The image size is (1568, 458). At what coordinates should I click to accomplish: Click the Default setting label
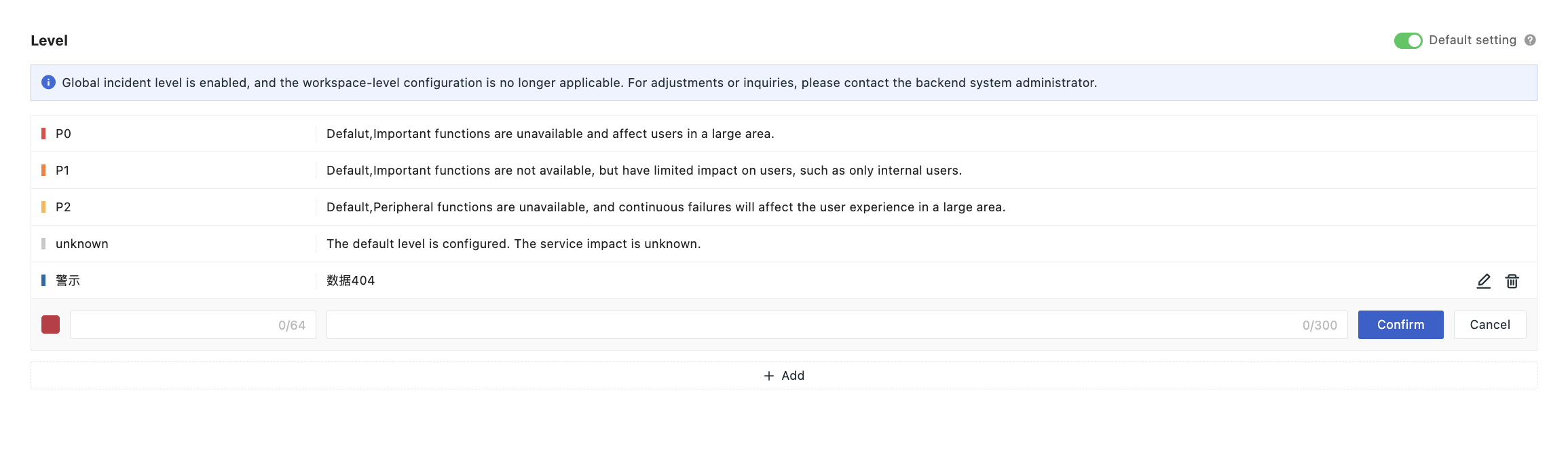[x=1472, y=40]
